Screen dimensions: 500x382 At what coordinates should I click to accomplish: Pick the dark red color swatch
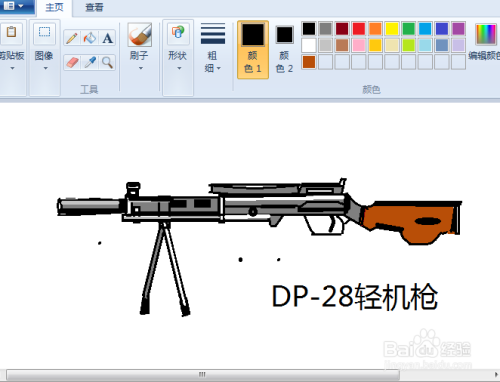(342, 29)
